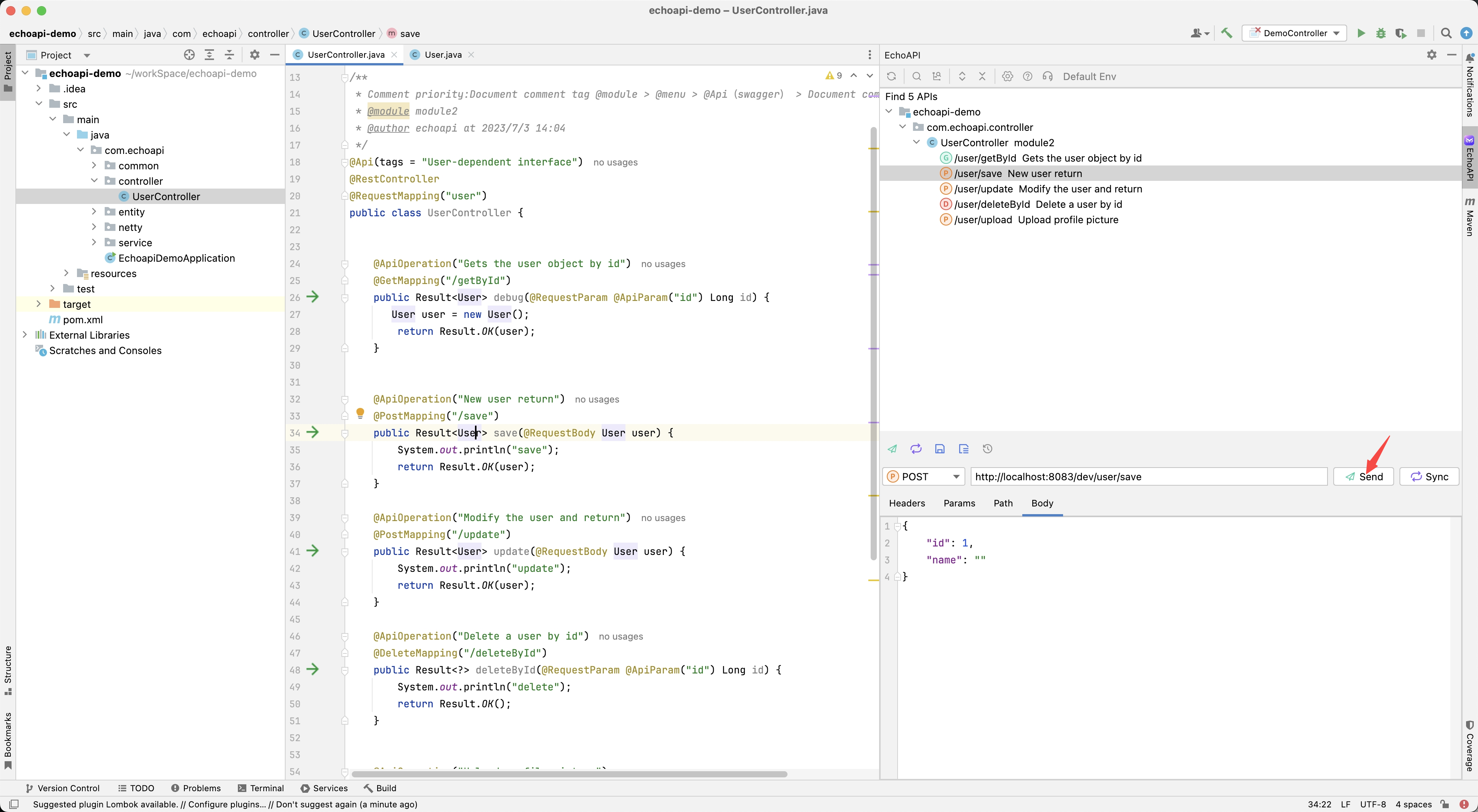Click the Sync button
The height and width of the screenshot is (812, 1478).
pos(1429,476)
